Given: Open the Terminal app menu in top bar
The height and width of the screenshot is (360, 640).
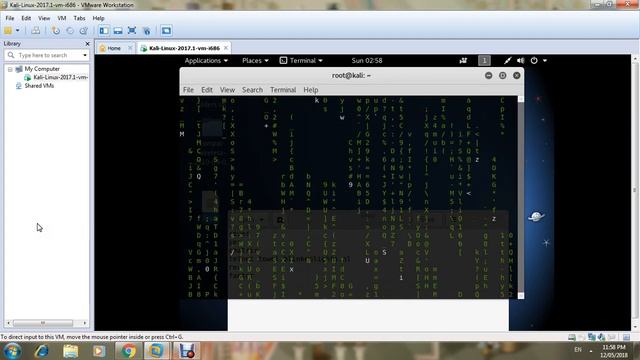Looking at the screenshot, I should [x=301, y=60].
